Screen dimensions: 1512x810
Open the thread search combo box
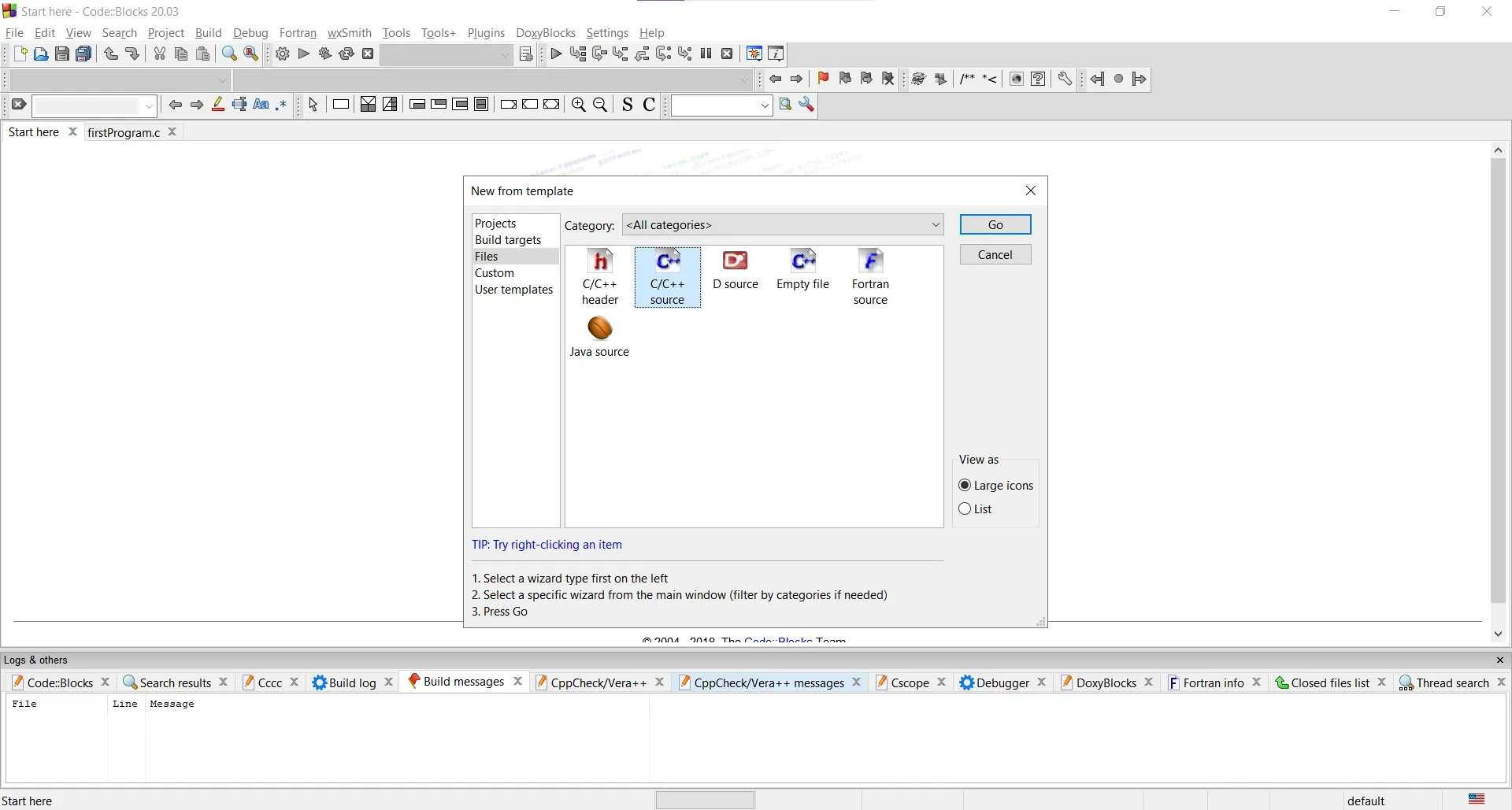(x=721, y=106)
